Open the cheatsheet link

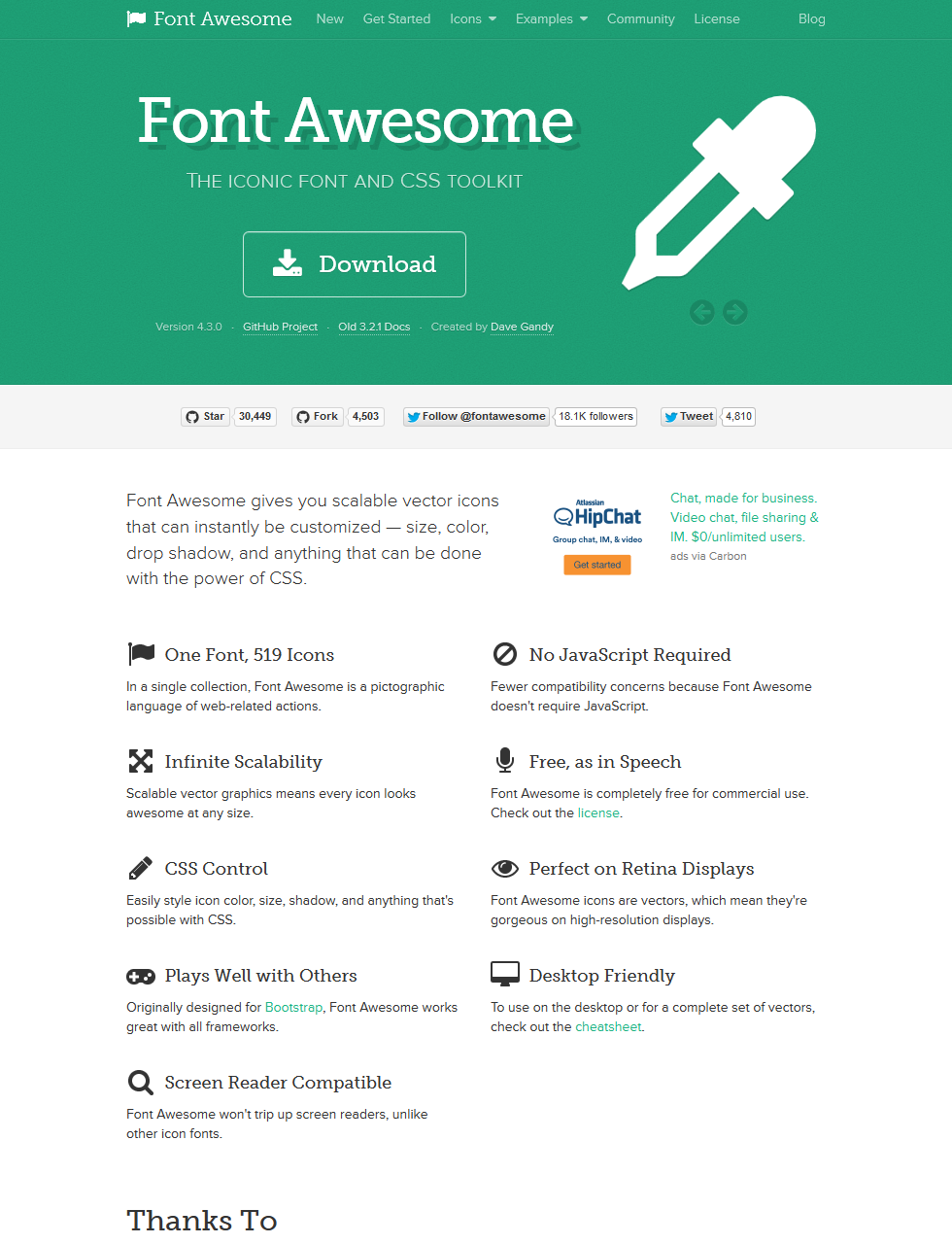tap(608, 1026)
